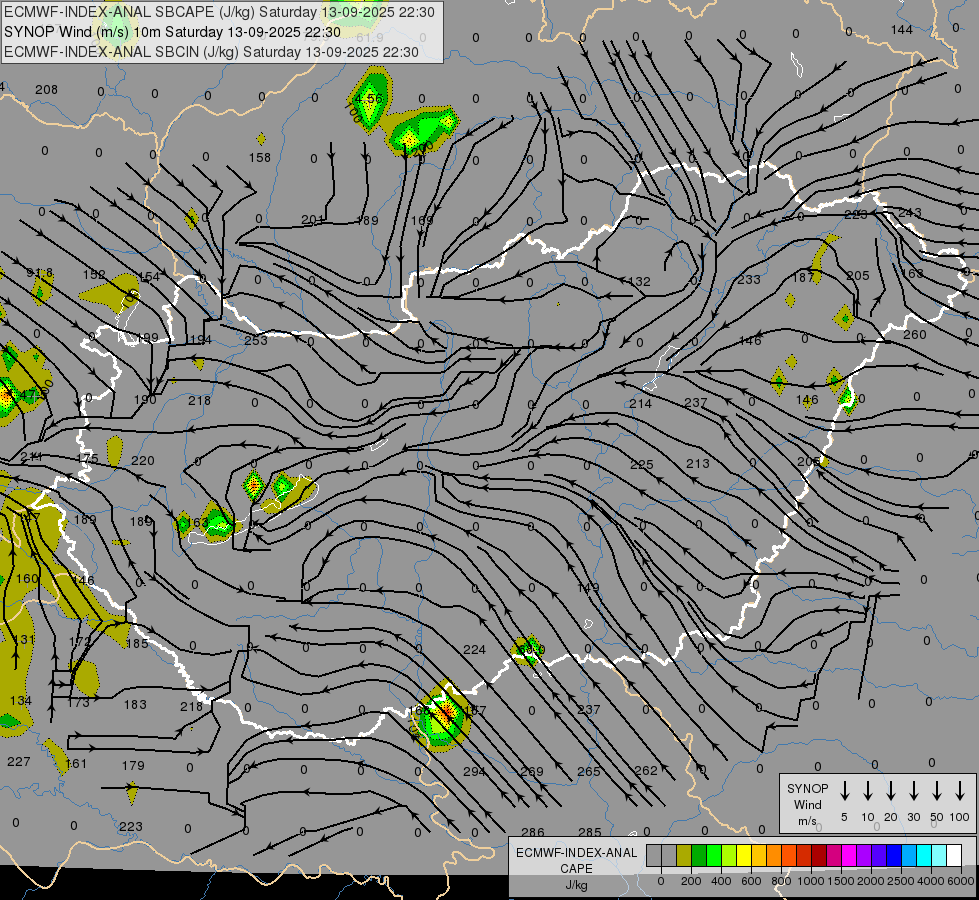Click the 600 tick label on CAPE scale
The height and width of the screenshot is (900, 979).
pyautogui.click(x=751, y=881)
